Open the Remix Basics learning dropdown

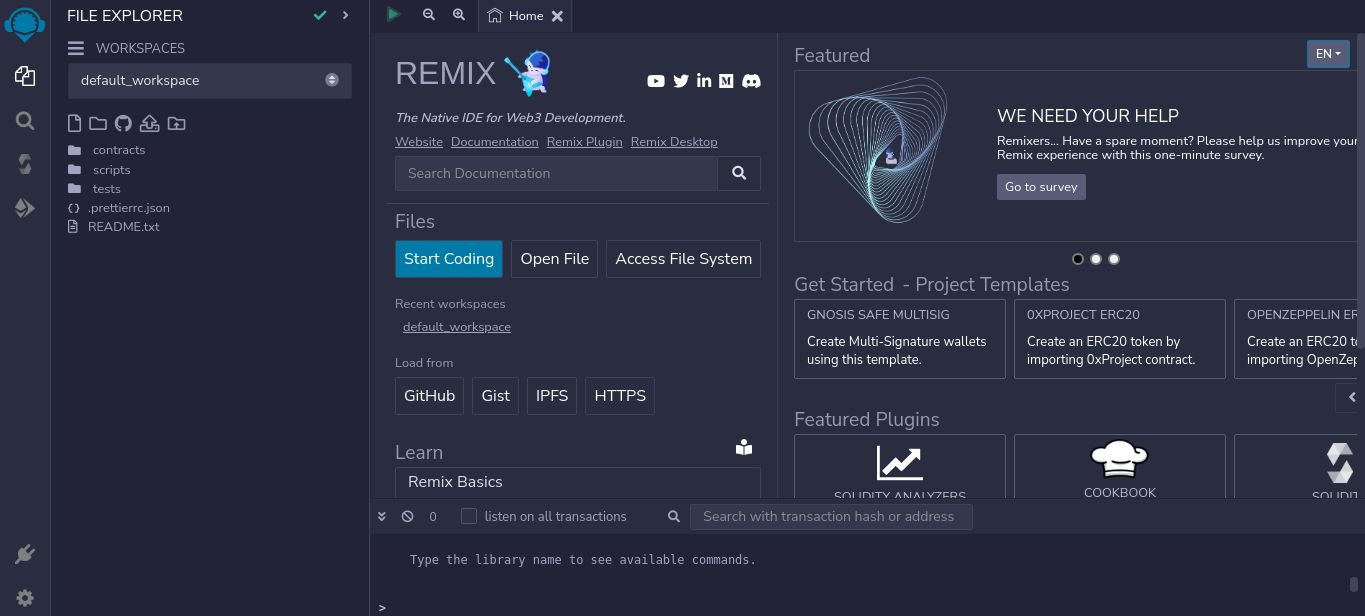(577, 482)
